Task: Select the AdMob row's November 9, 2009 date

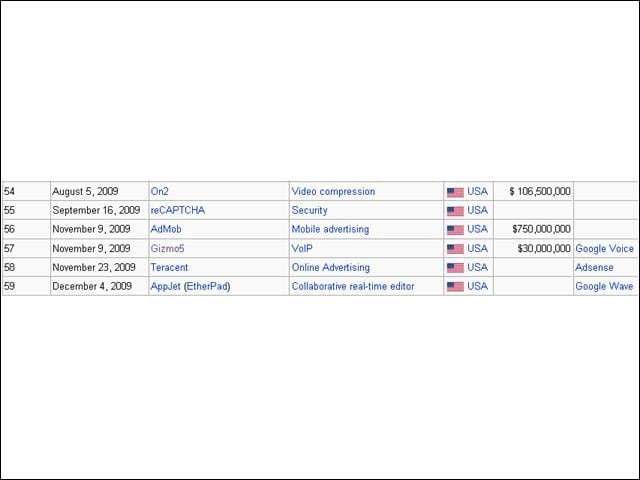Action: pos(91,229)
